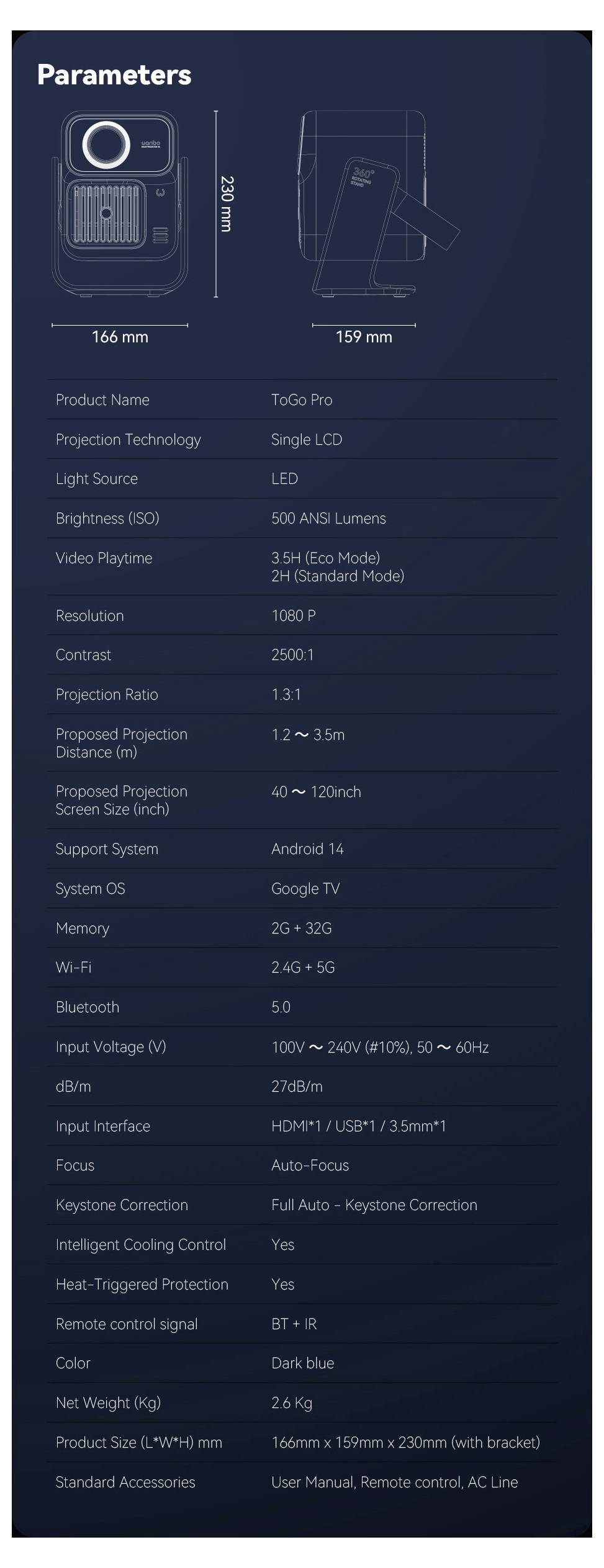The height and width of the screenshot is (1568, 604).
Task: Select the Standard Accessories row value
Action: 395,1482
